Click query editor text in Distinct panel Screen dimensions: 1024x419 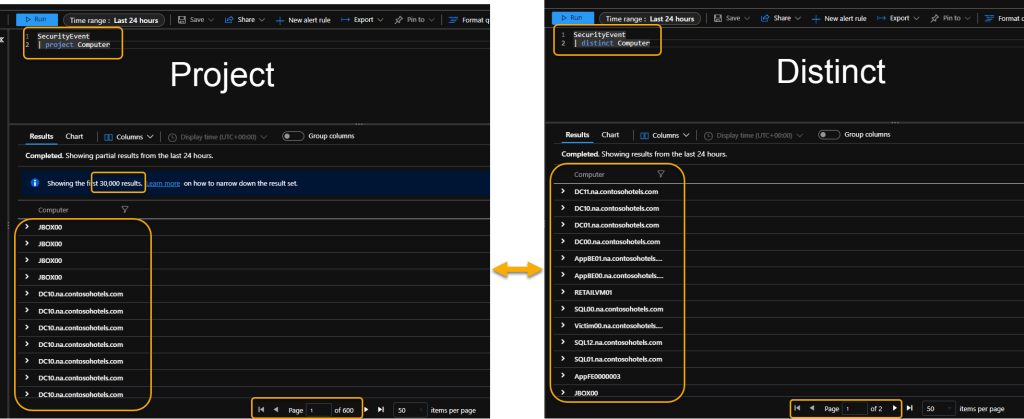tap(611, 39)
